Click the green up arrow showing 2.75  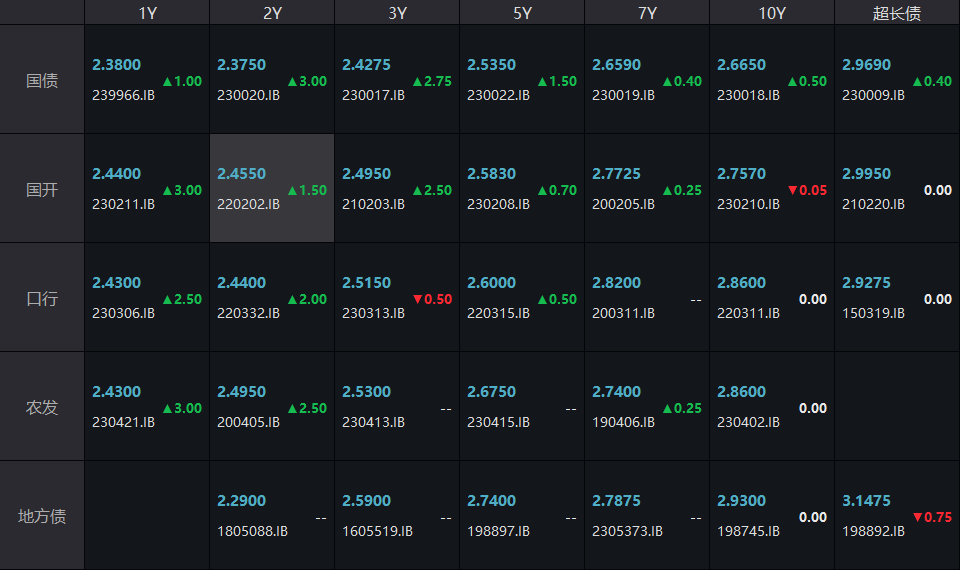pyautogui.click(x=432, y=81)
